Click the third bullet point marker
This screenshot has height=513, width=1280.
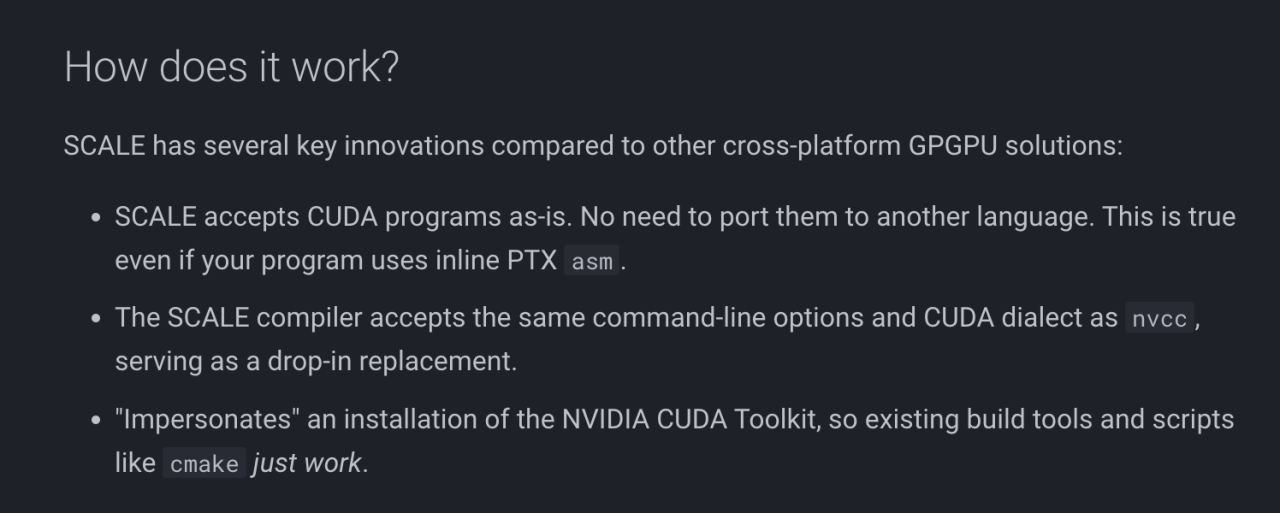[95, 420]
